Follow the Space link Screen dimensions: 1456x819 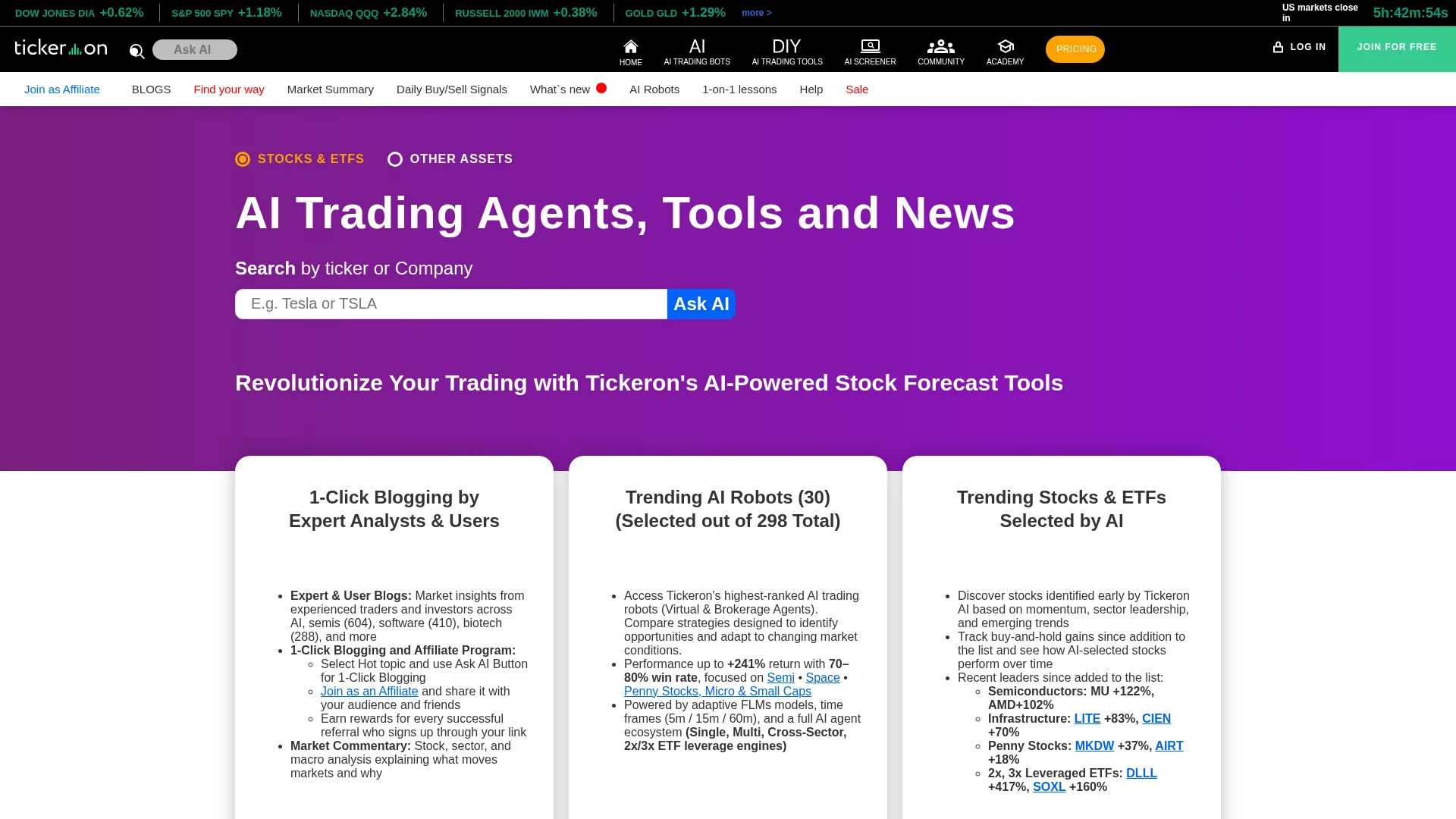tap(823, 678)
